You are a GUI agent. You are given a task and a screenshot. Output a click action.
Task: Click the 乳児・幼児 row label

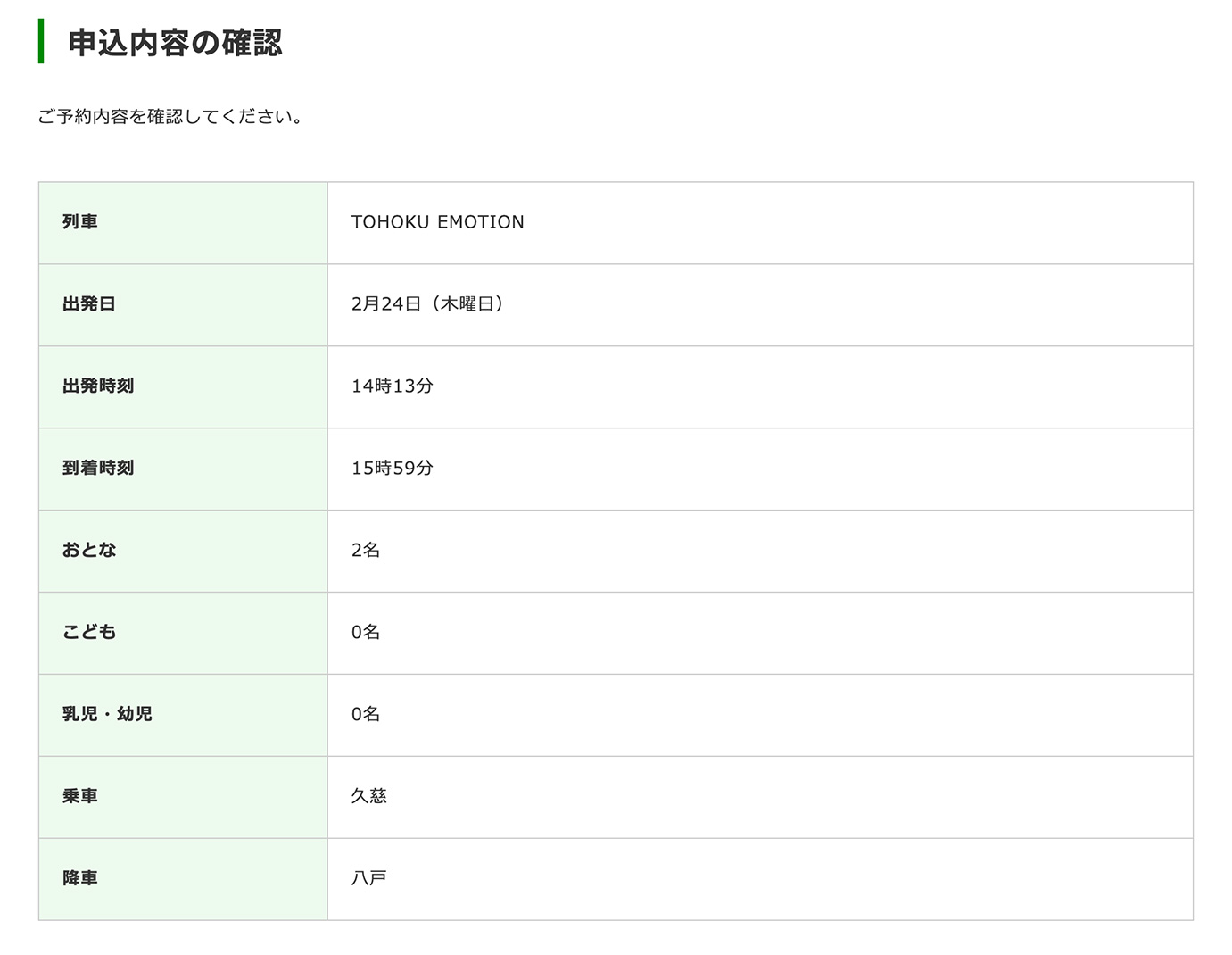pos(107,715)
